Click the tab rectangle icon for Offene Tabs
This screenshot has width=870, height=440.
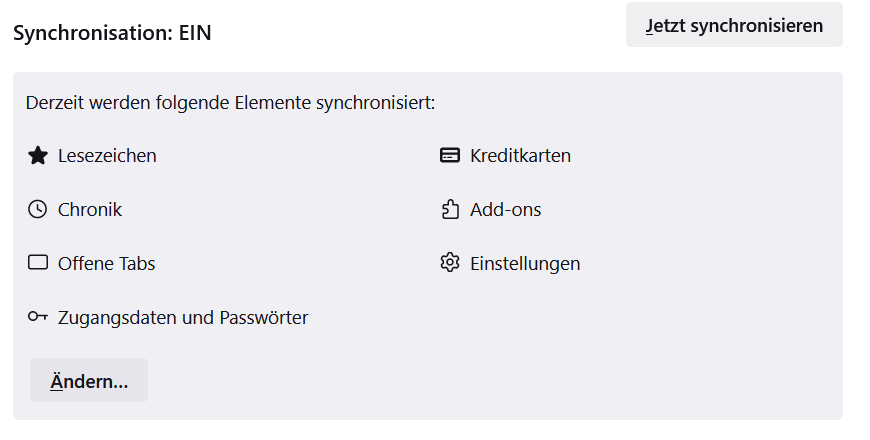pyautogui.click(x=38, y=264)
